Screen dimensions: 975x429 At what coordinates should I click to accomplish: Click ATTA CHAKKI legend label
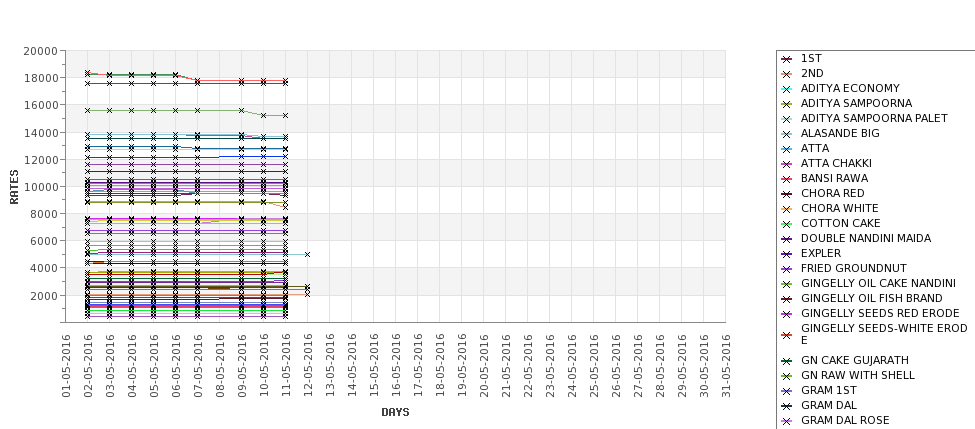click(836, 163)
